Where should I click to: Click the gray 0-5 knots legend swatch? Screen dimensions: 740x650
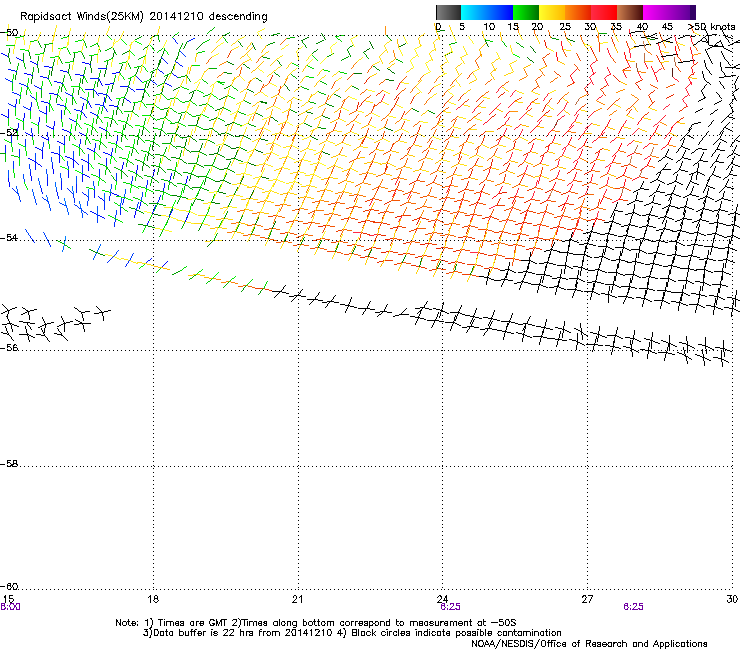(448, 12)
